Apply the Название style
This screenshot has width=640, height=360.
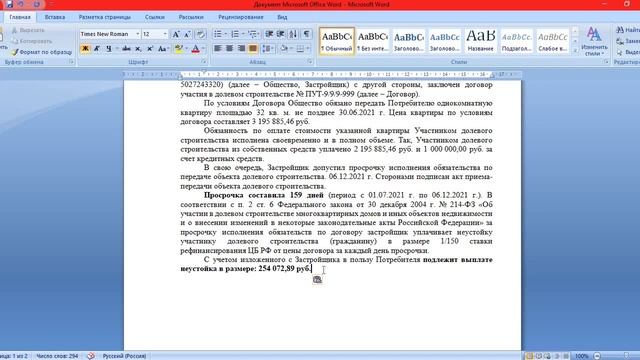coord(480,41)
